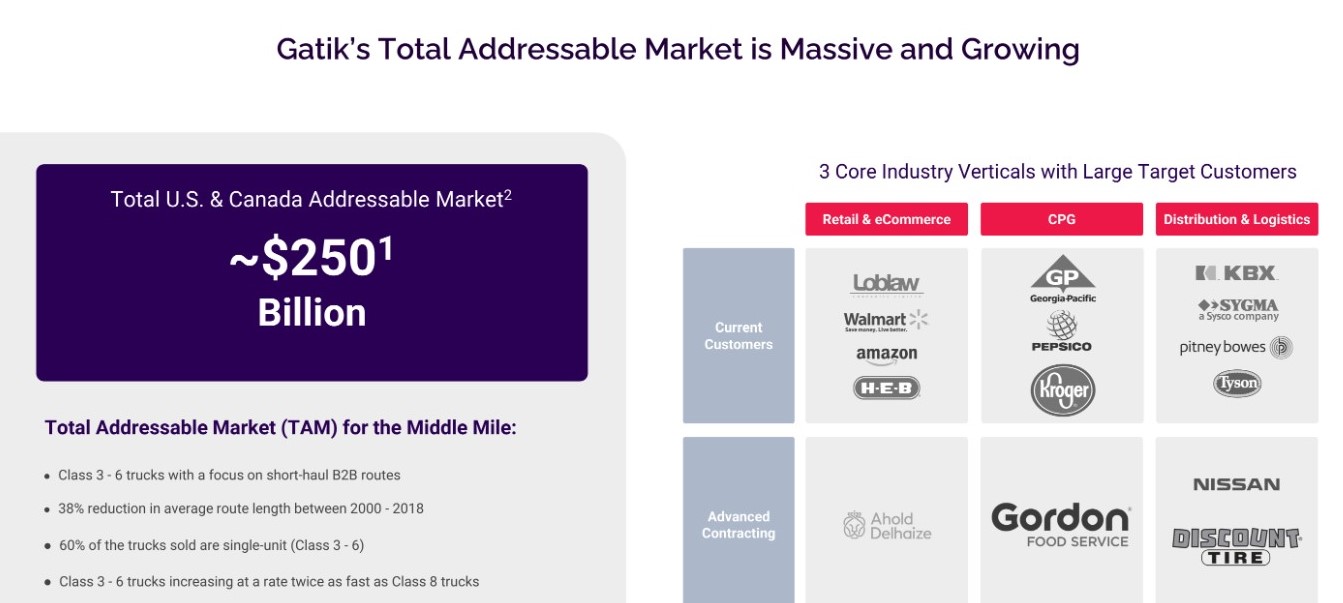
Task: Click the Tyson oval logo
Action: tap(1237, 383)
